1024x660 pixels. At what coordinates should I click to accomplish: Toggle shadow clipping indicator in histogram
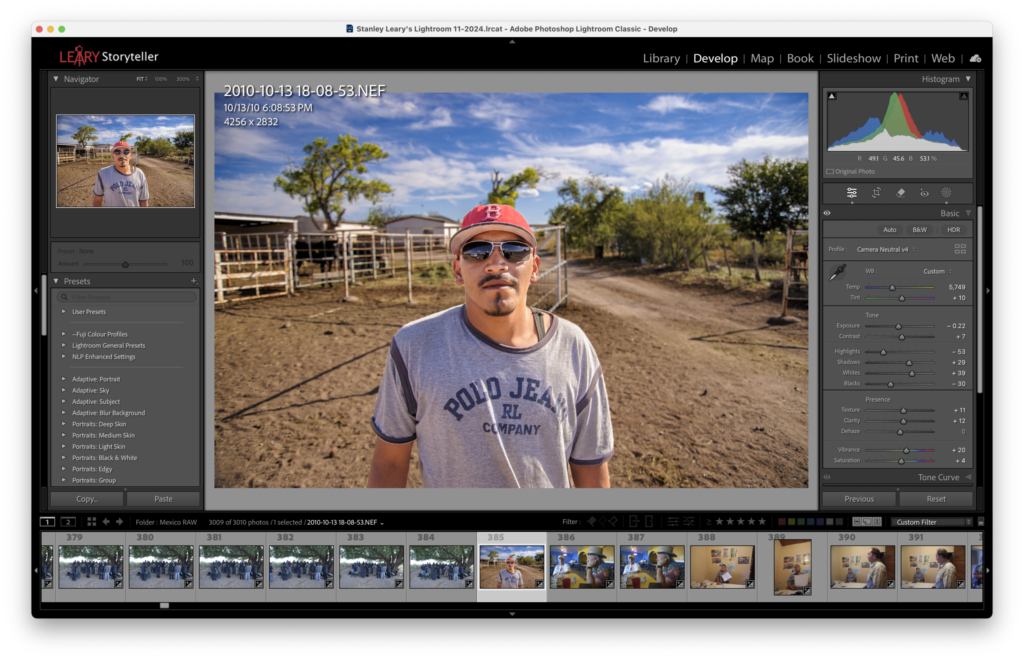[x=831, y=96]
